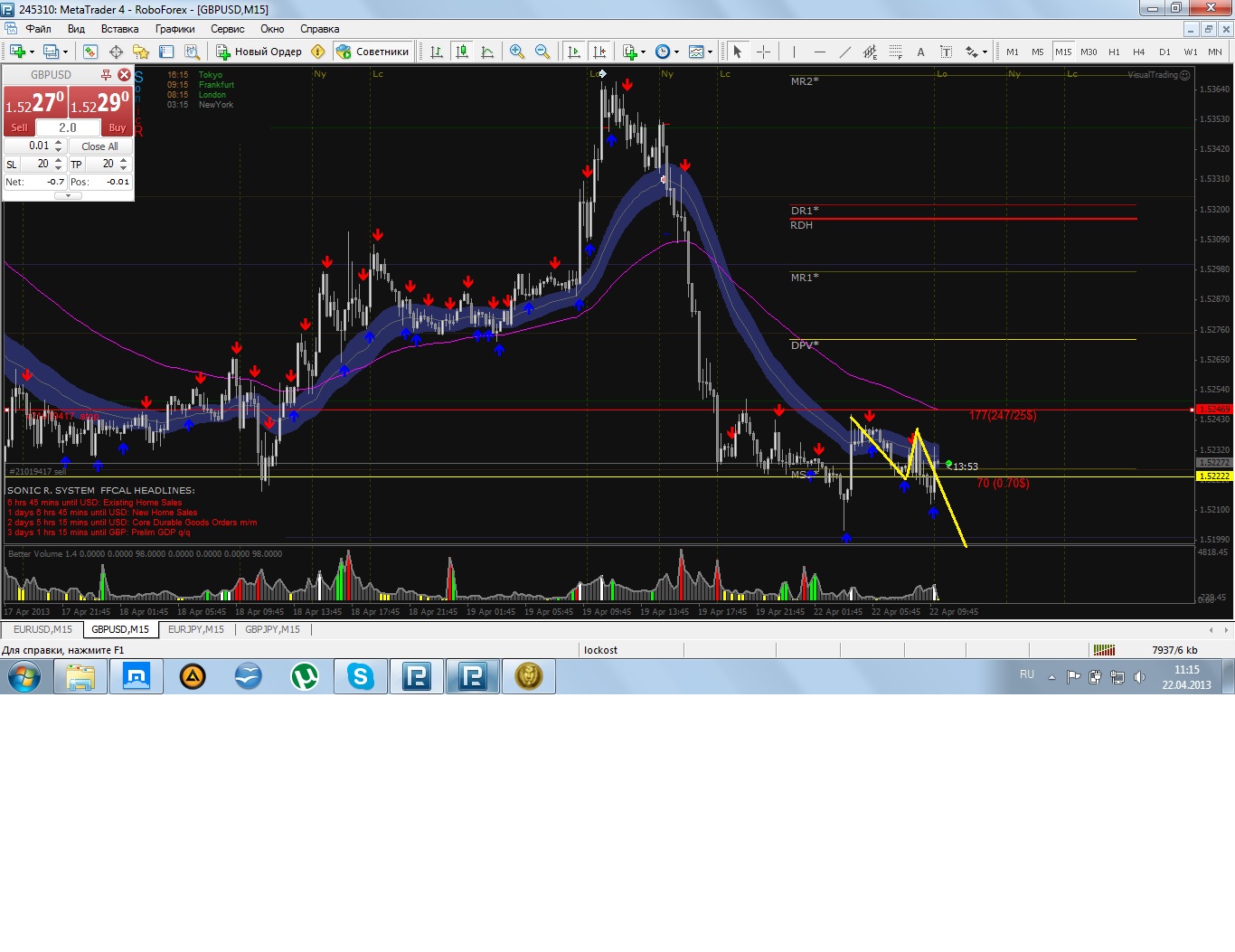The height and width of the screenshot is (952, 1235).
Task: Toggle the Советники expert advisors button
Action: click(x=372, y=52)
